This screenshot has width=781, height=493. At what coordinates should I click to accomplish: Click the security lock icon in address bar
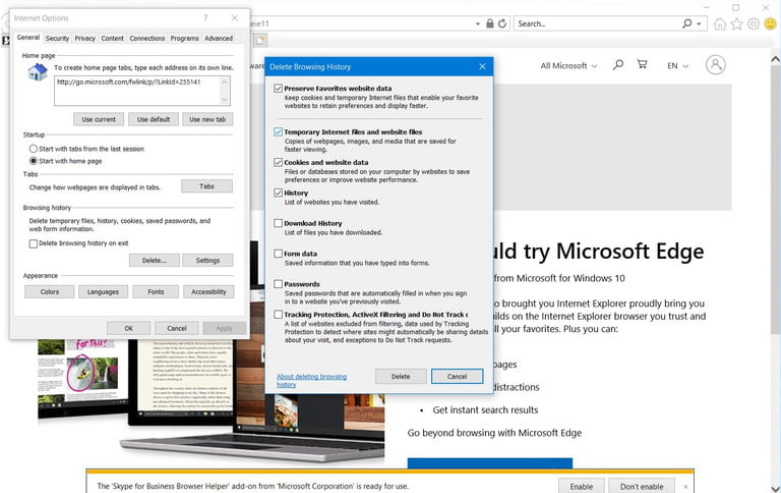(490, 23)
